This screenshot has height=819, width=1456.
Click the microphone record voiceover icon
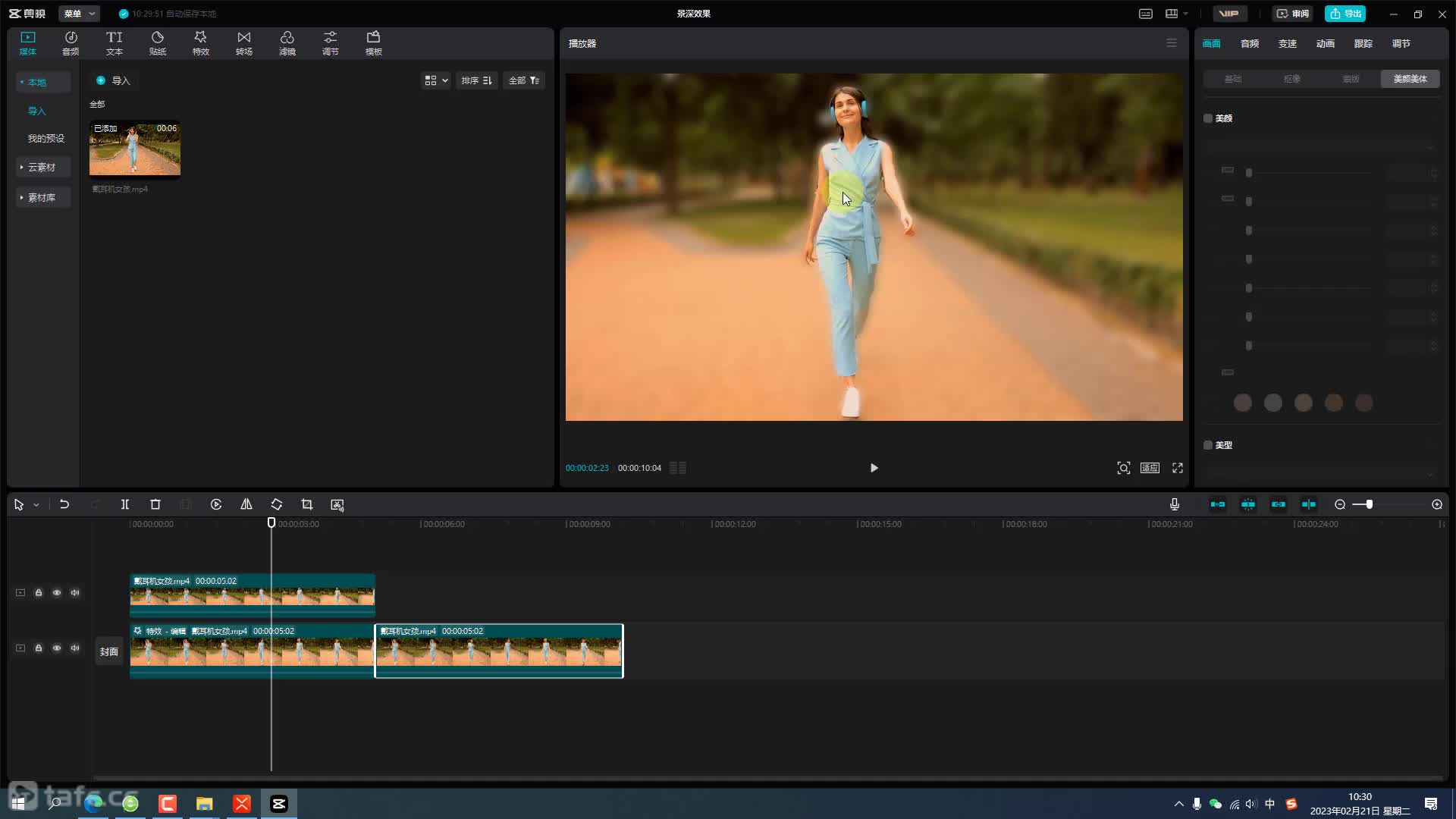click(1175, 504)
